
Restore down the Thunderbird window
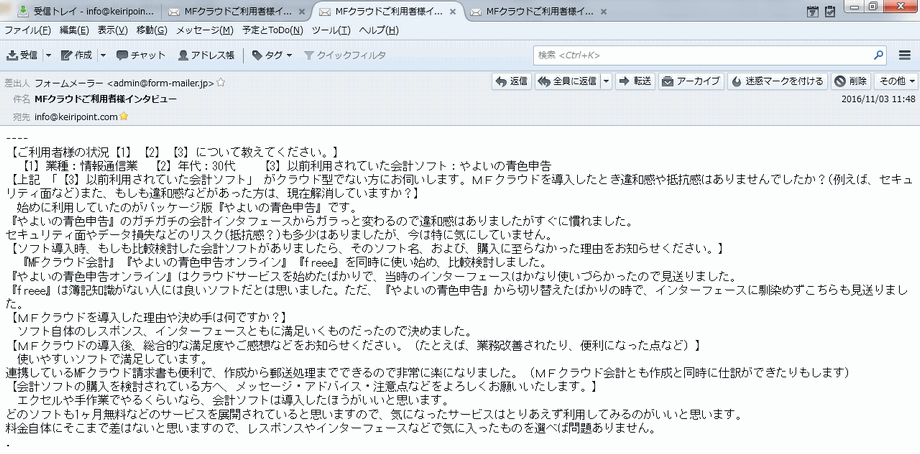click(872, 6)
